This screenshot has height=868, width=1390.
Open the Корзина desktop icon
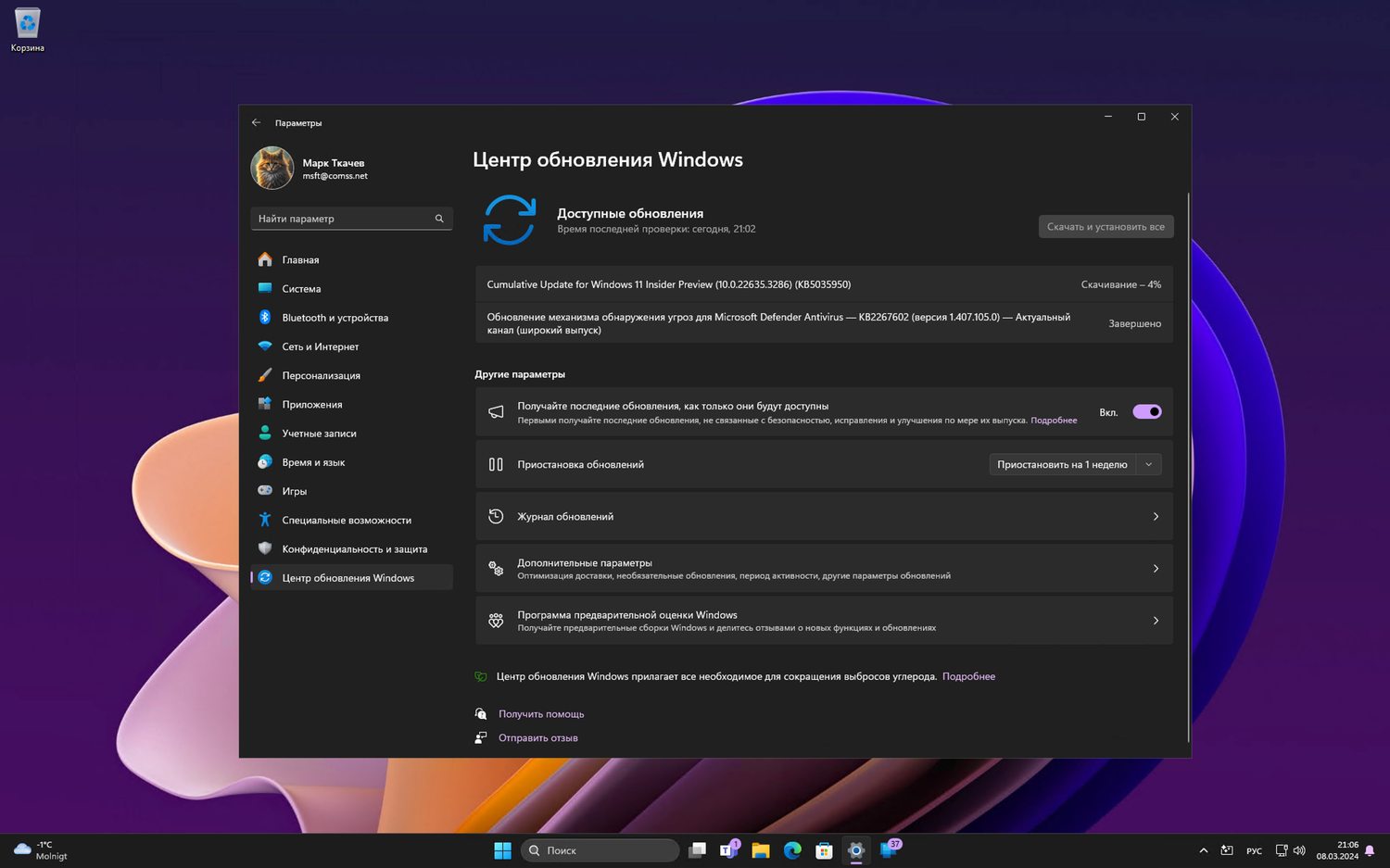tap(28, 31)
